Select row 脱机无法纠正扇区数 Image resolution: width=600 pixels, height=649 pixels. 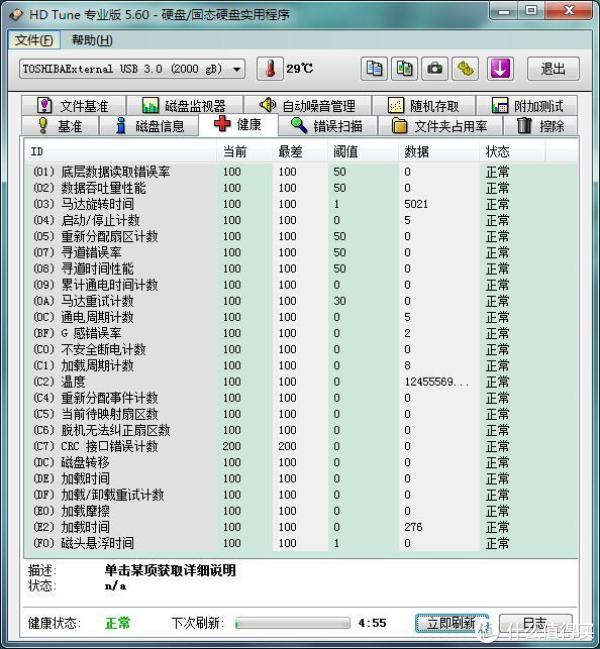pyautogui.click(x=301, y=430)
